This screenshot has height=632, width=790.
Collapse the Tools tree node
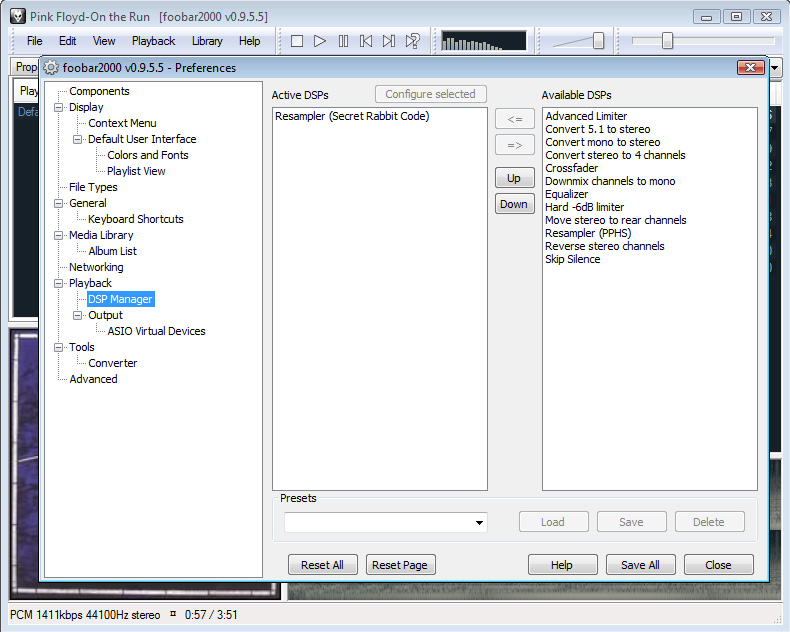pyautogui.click(x=58, y=347)
